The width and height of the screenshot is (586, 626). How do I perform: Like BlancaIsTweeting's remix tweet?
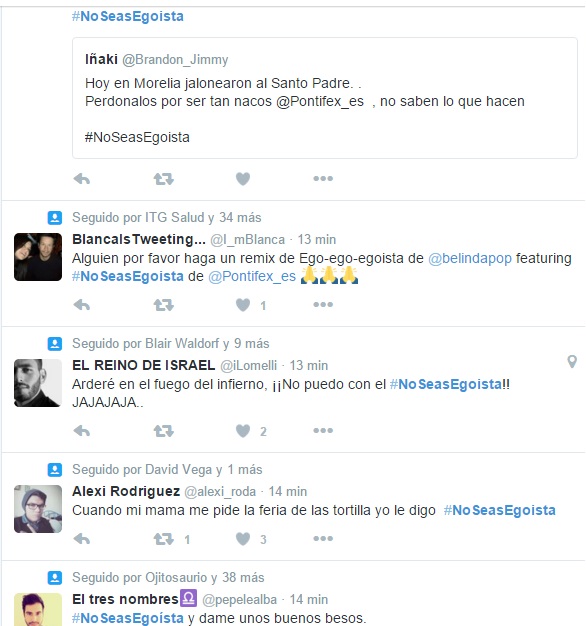tap(243, 305)
